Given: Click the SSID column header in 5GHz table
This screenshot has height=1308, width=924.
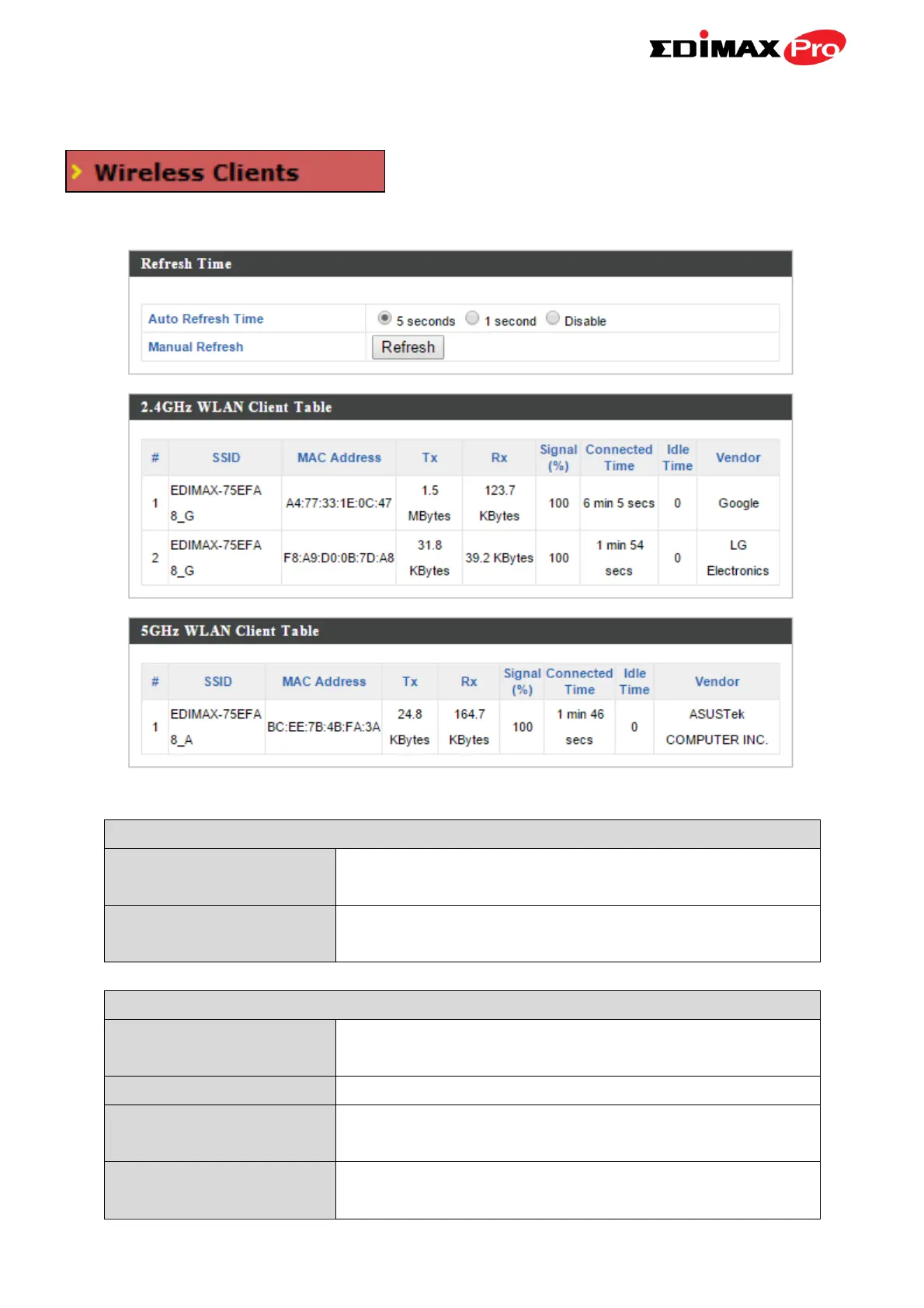Looking at the screenshot, I should tap(217, 681).
